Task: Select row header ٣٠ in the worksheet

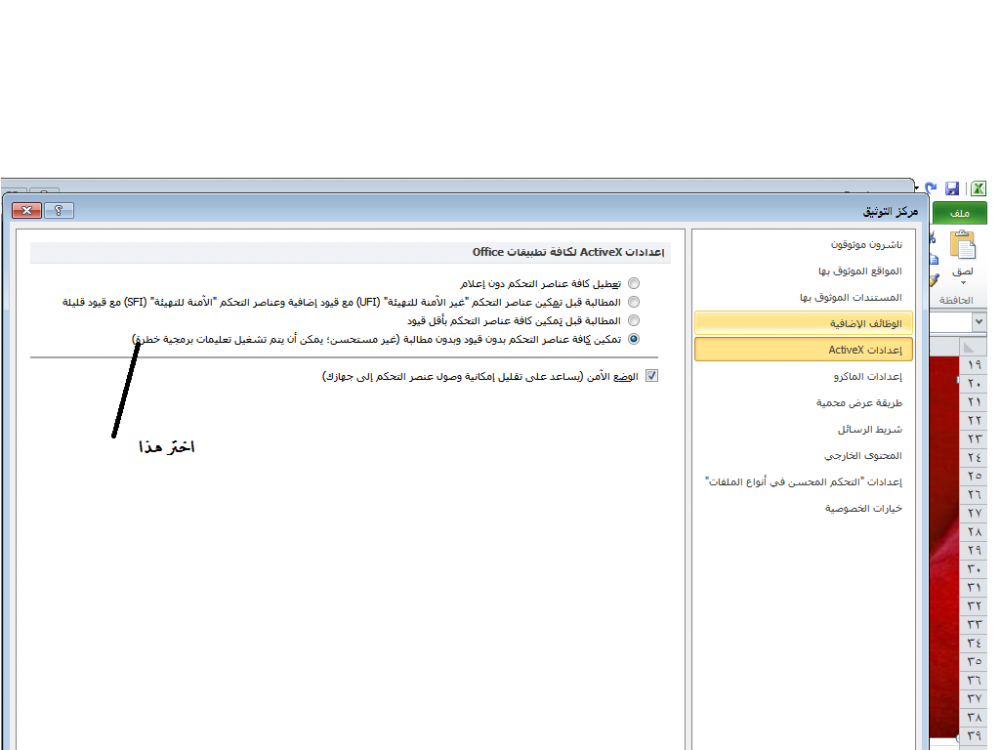Action: pyautogui.click(x=973, y=568)
